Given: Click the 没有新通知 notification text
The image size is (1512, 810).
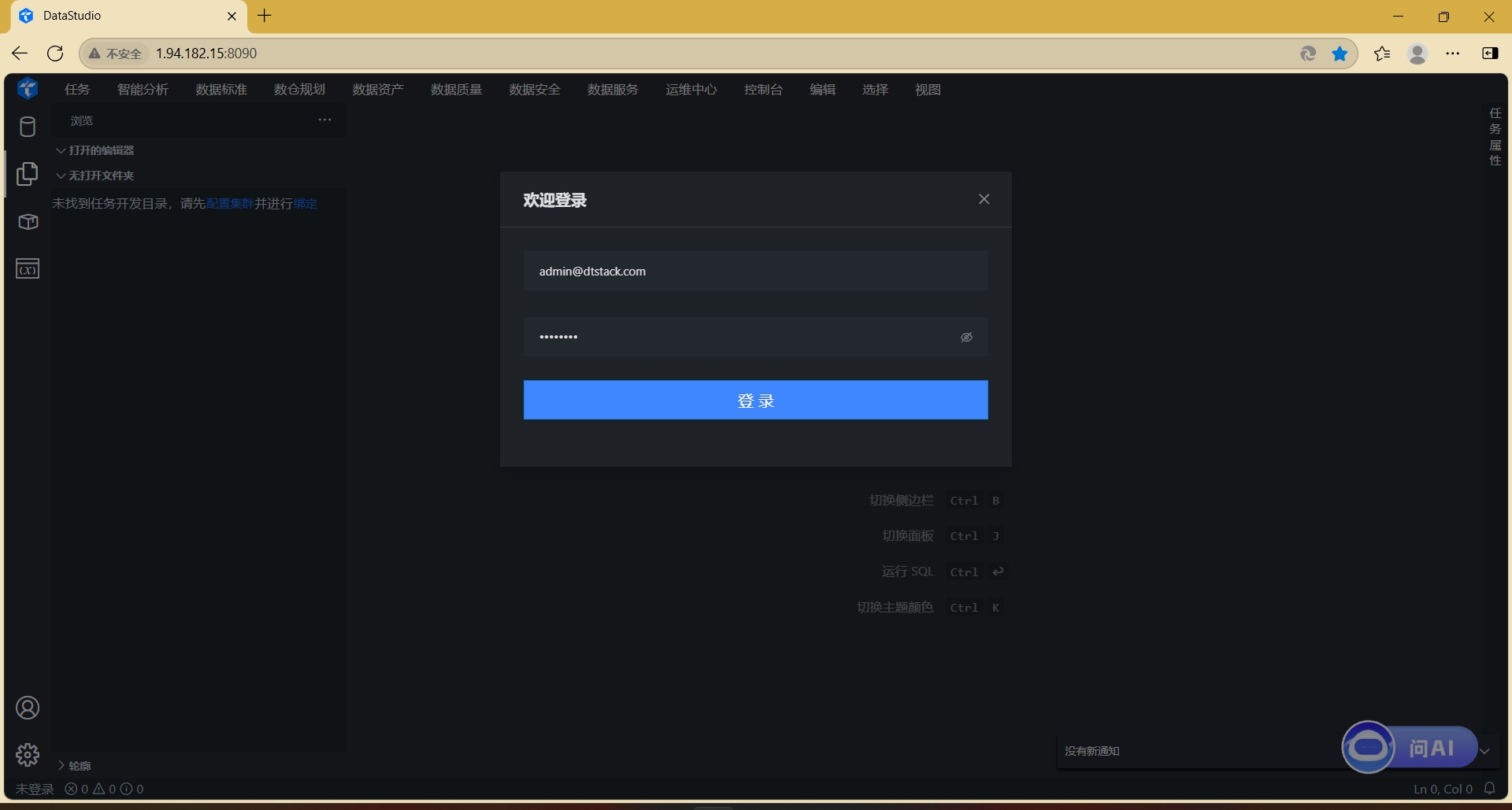Looking at the screenshot, I should tap(1091, 751).
